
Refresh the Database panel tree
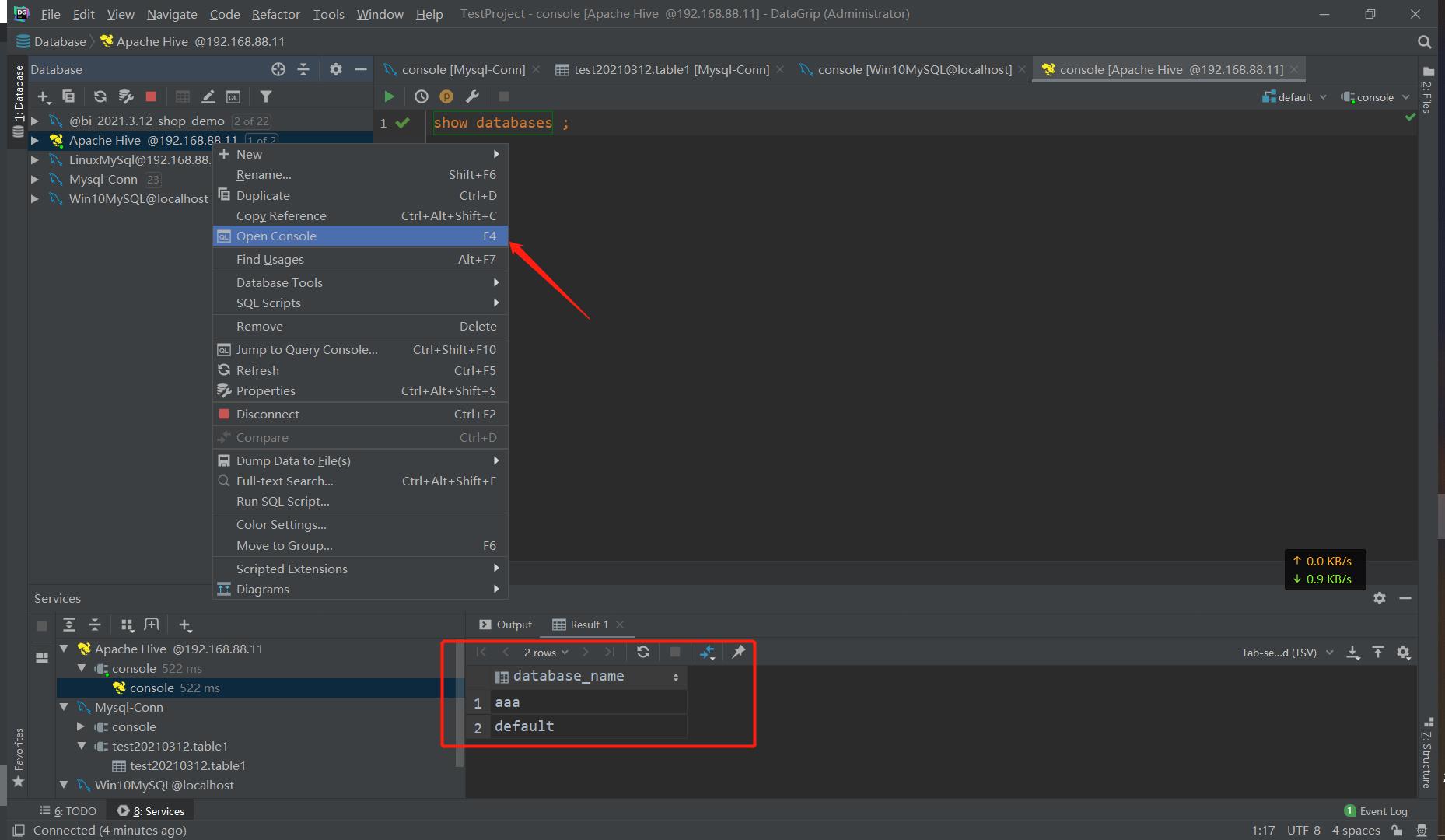pyautogui.click(x=100, y=96)
